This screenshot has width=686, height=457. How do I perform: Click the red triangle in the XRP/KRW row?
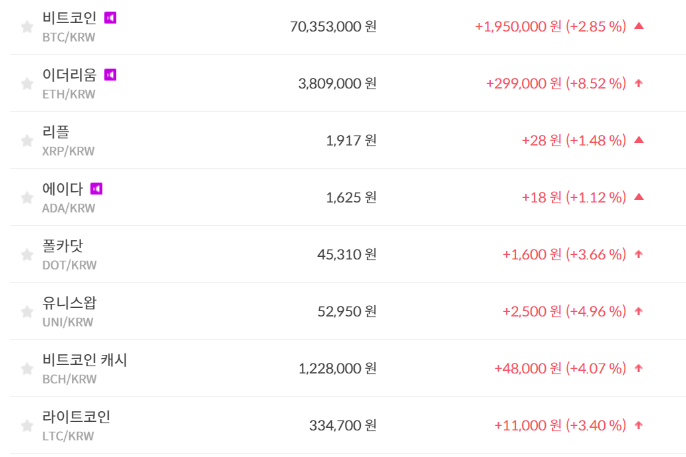[x=639, y=140]
